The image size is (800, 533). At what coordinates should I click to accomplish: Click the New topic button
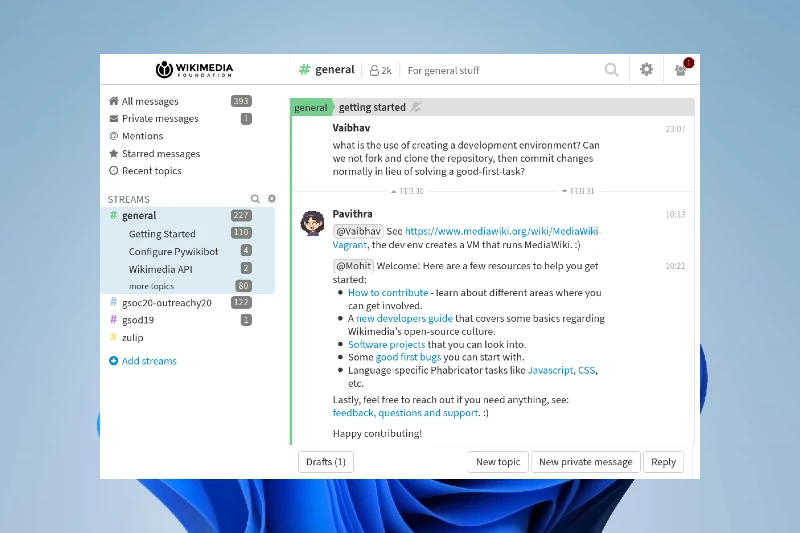click(498, 462)
